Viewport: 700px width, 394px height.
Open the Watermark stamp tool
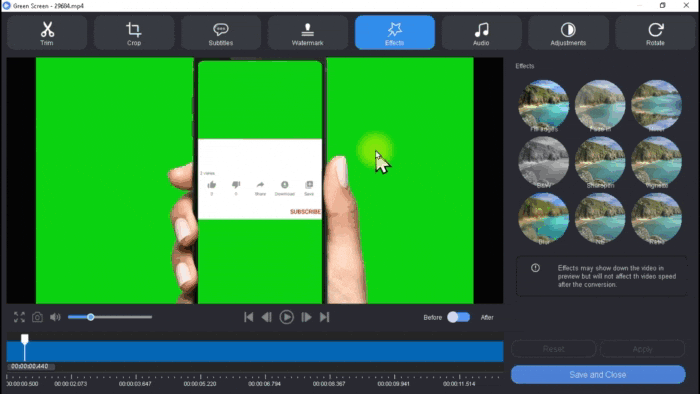[308, 33]
